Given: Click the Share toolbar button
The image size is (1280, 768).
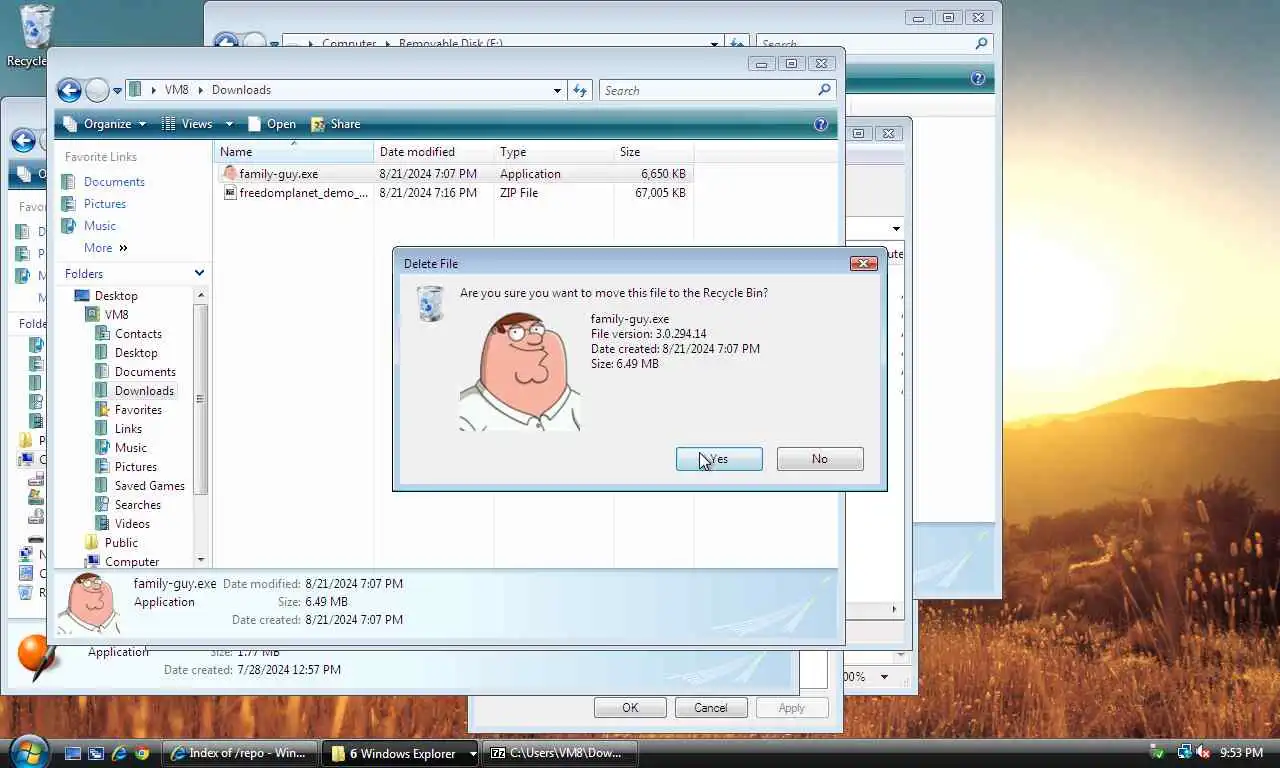Looking at the screenshot, I should pos(336,124).
